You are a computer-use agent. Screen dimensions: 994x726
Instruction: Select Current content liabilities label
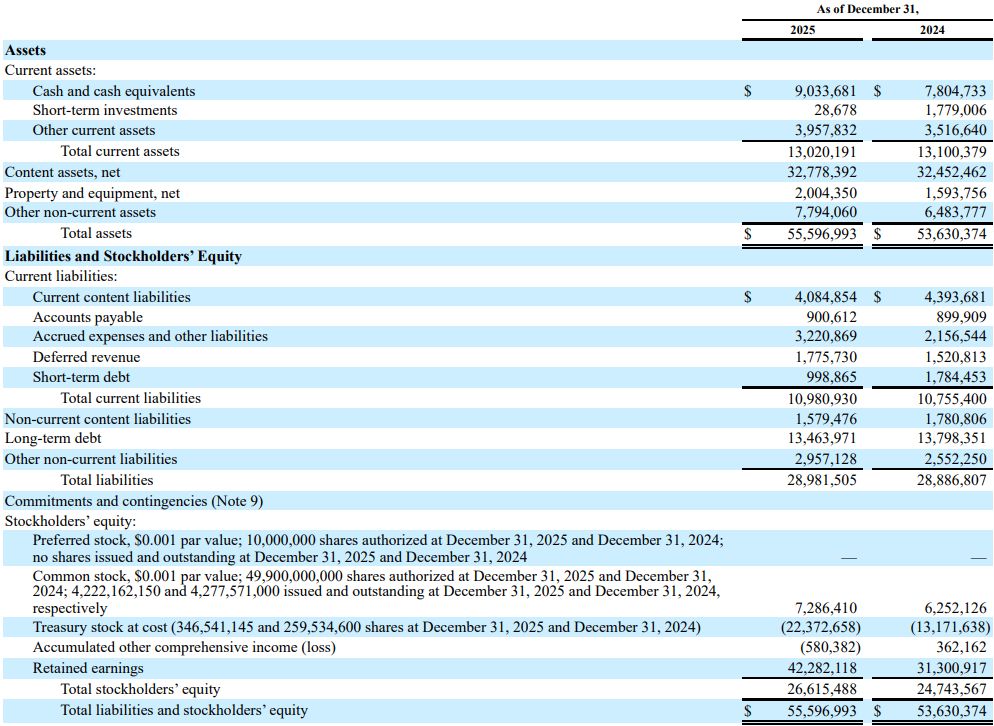coord(112,297)
